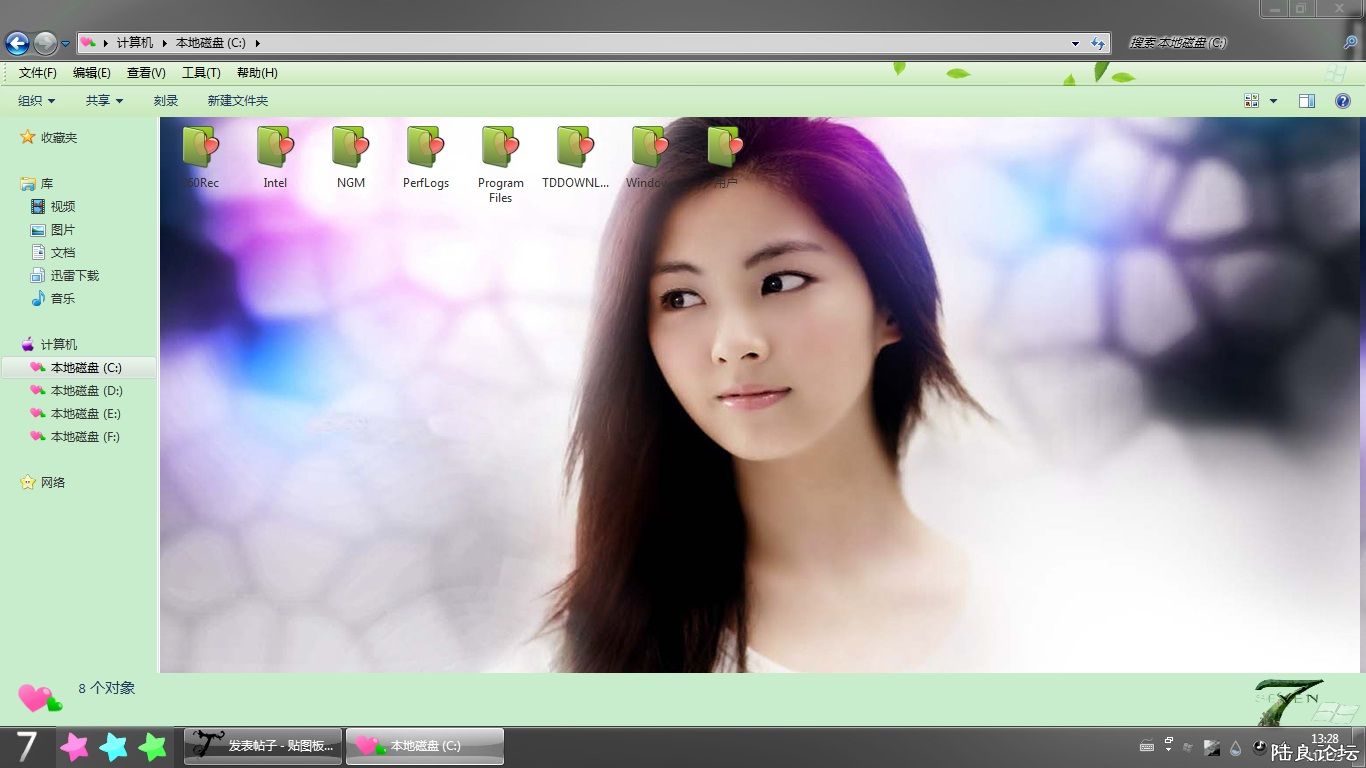The width and height of the screenshot is (1366, 768).
Task: Expand the address bar history dropdown
Action: tap(1075, 43)
